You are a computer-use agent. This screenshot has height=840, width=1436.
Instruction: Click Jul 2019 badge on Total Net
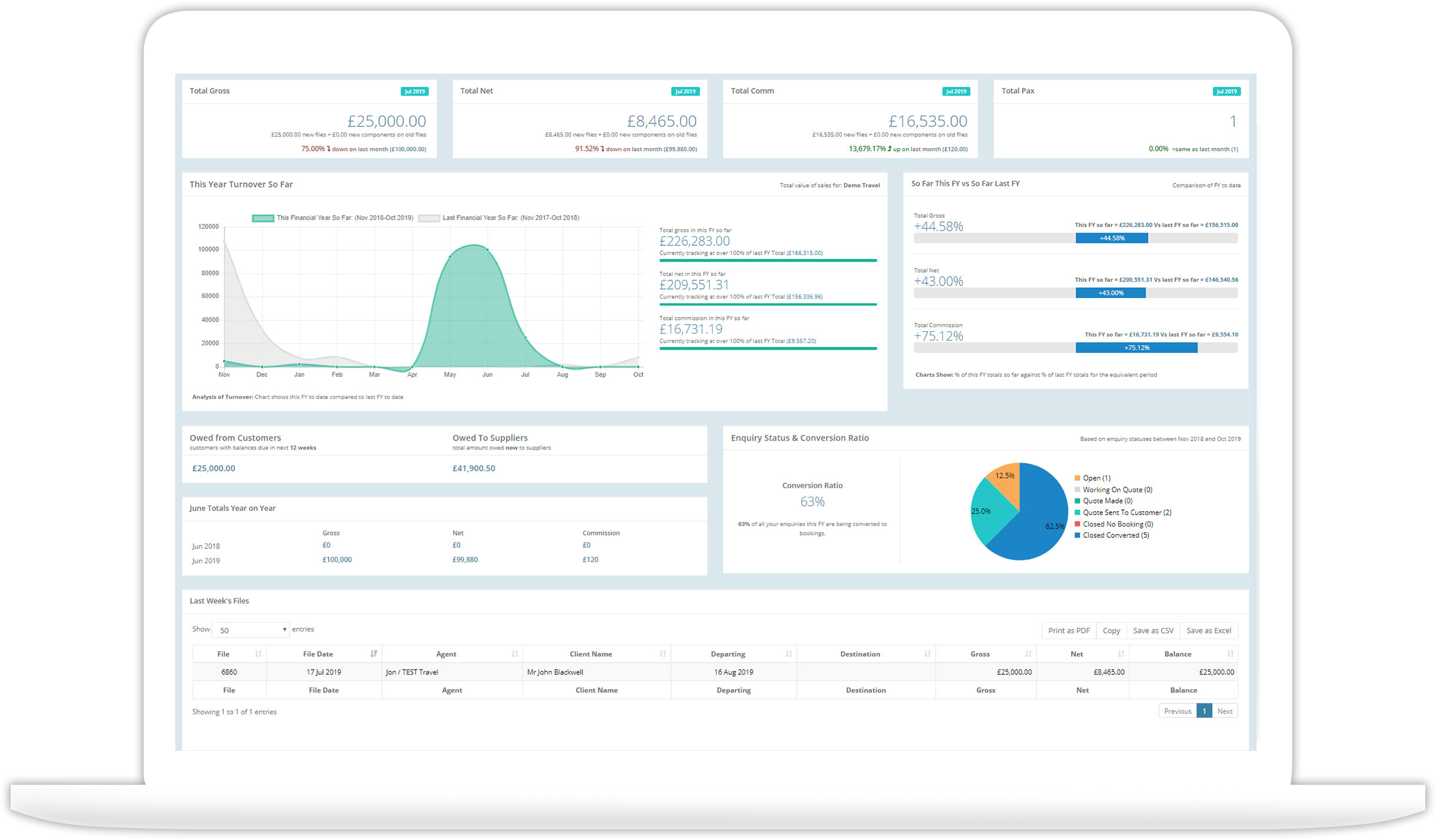point(685,91)
